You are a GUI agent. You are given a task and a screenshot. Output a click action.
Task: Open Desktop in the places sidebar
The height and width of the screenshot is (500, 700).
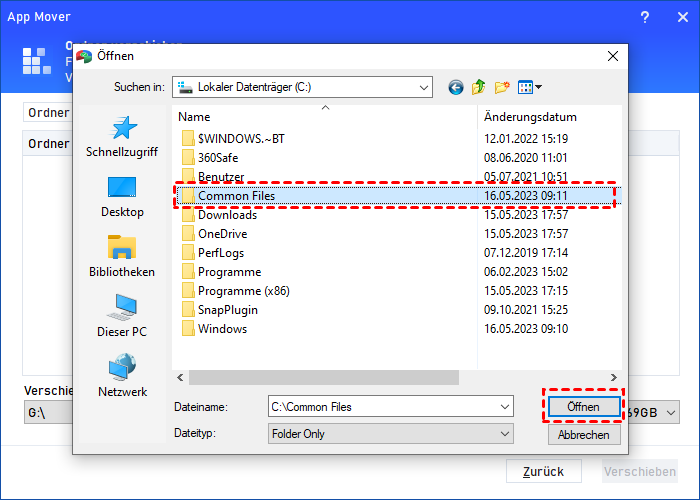click(x=122, y=197)
